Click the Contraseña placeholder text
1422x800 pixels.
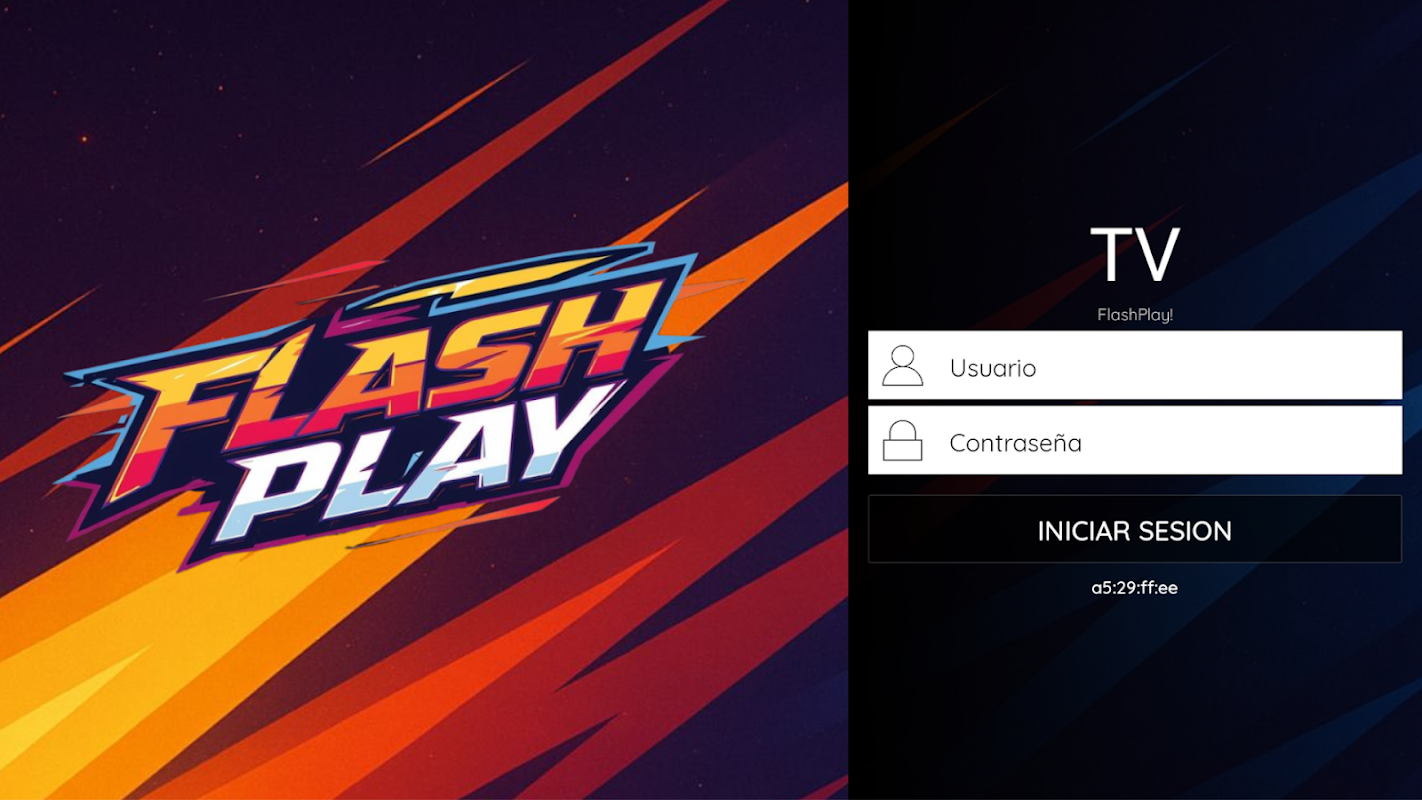(1016, 443)
